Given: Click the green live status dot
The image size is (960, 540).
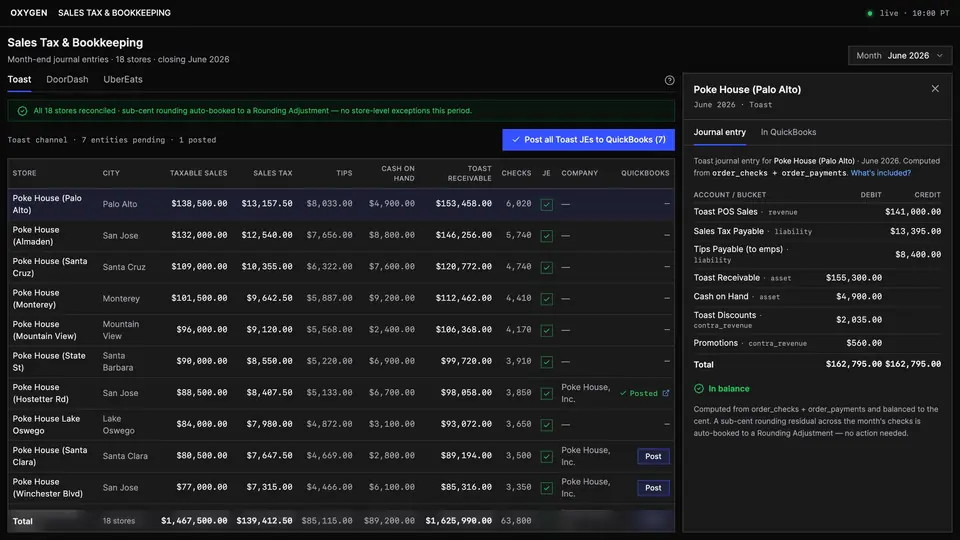Looking at the screenshot, I should tap(869, 13).
